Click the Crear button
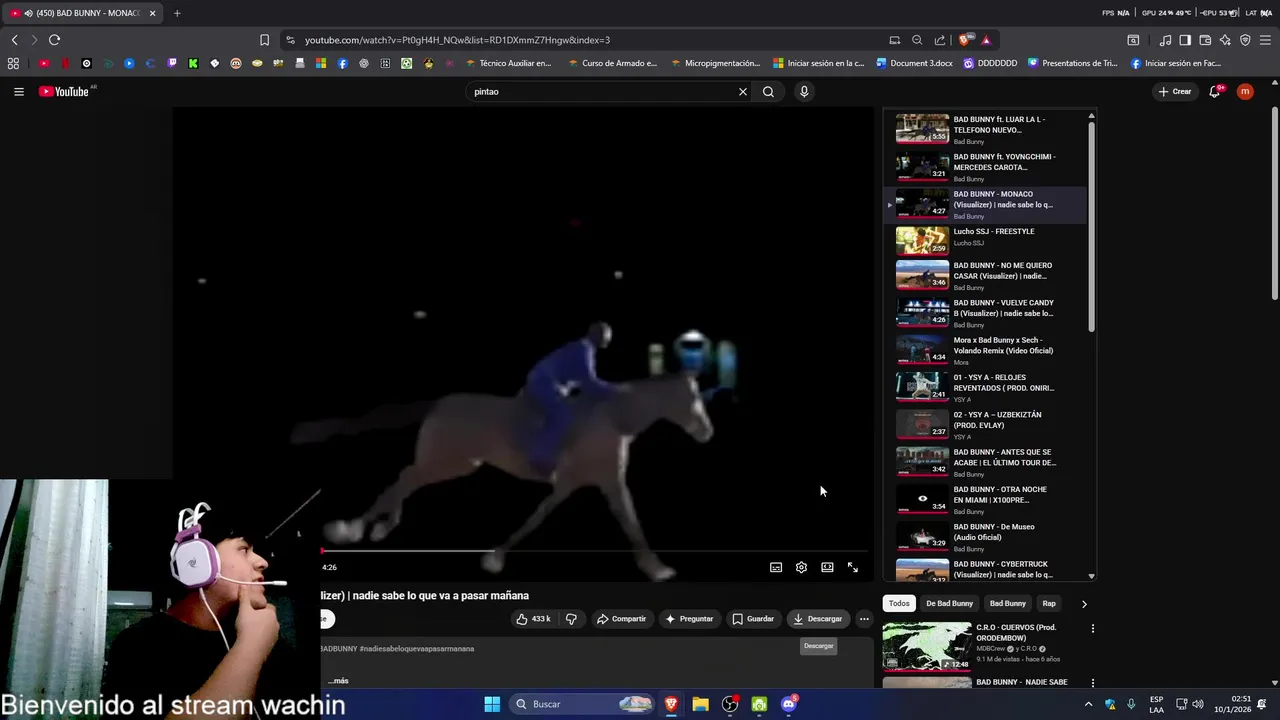The width and height of the screenshot is (1280, 720). coord(1174,91)
